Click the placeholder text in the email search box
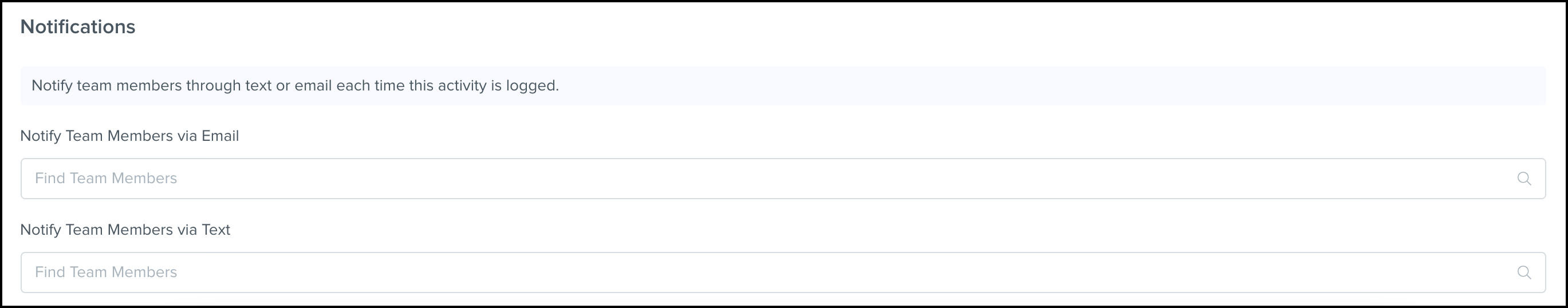1568x308 pixels. point(106,179)
